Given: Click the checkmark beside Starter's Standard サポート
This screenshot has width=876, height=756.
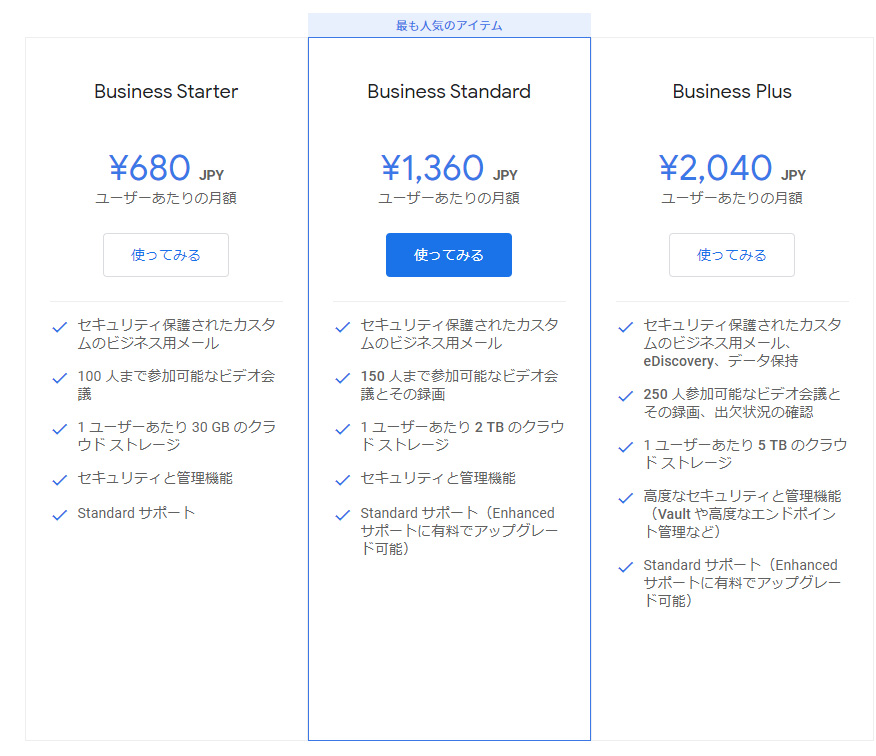Looking at the screenshot, I should (x=60, y=515).
